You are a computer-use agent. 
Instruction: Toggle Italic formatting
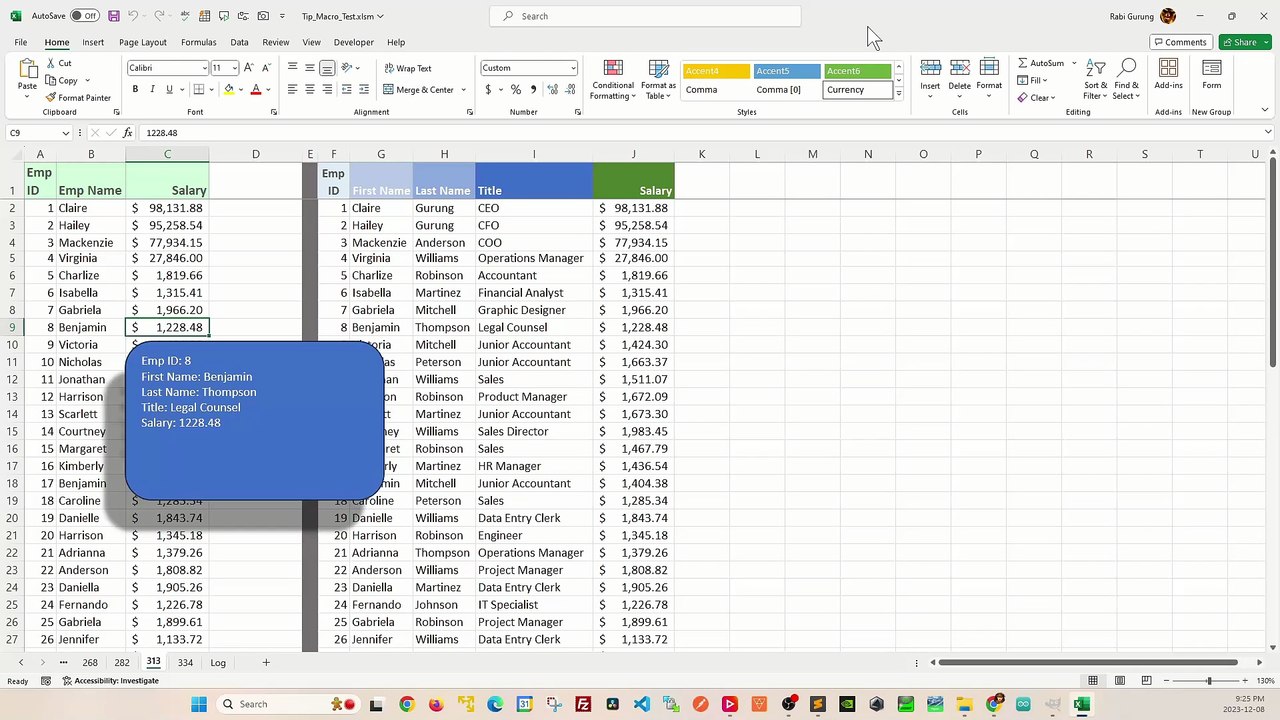click(x=152, y=89)
